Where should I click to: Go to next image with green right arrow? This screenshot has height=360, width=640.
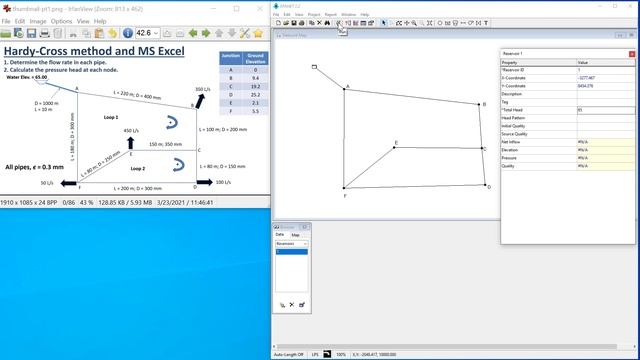tap(206, 33)
